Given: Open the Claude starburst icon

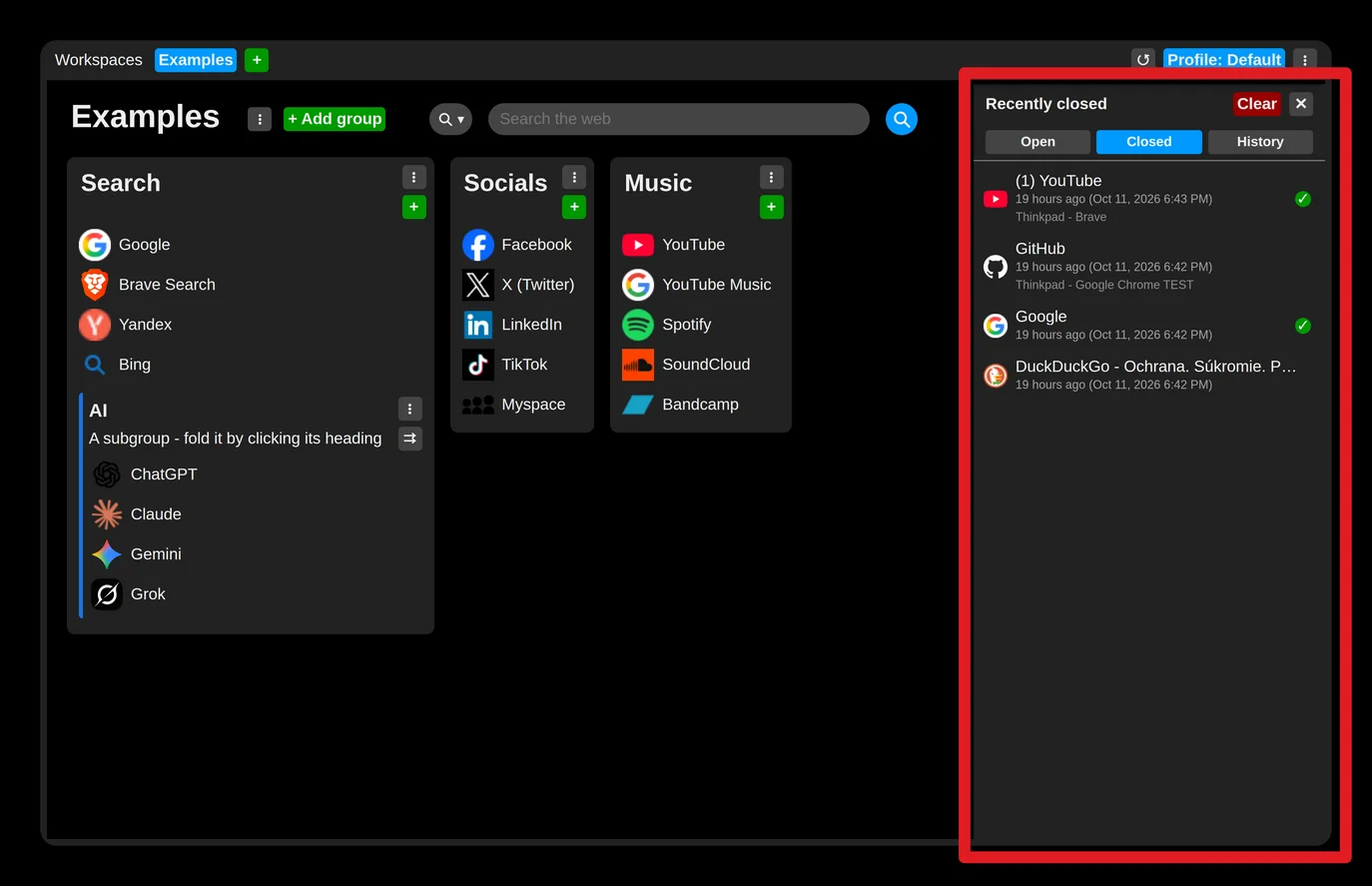Looking at the screenshot, I should tap(107, 514).
